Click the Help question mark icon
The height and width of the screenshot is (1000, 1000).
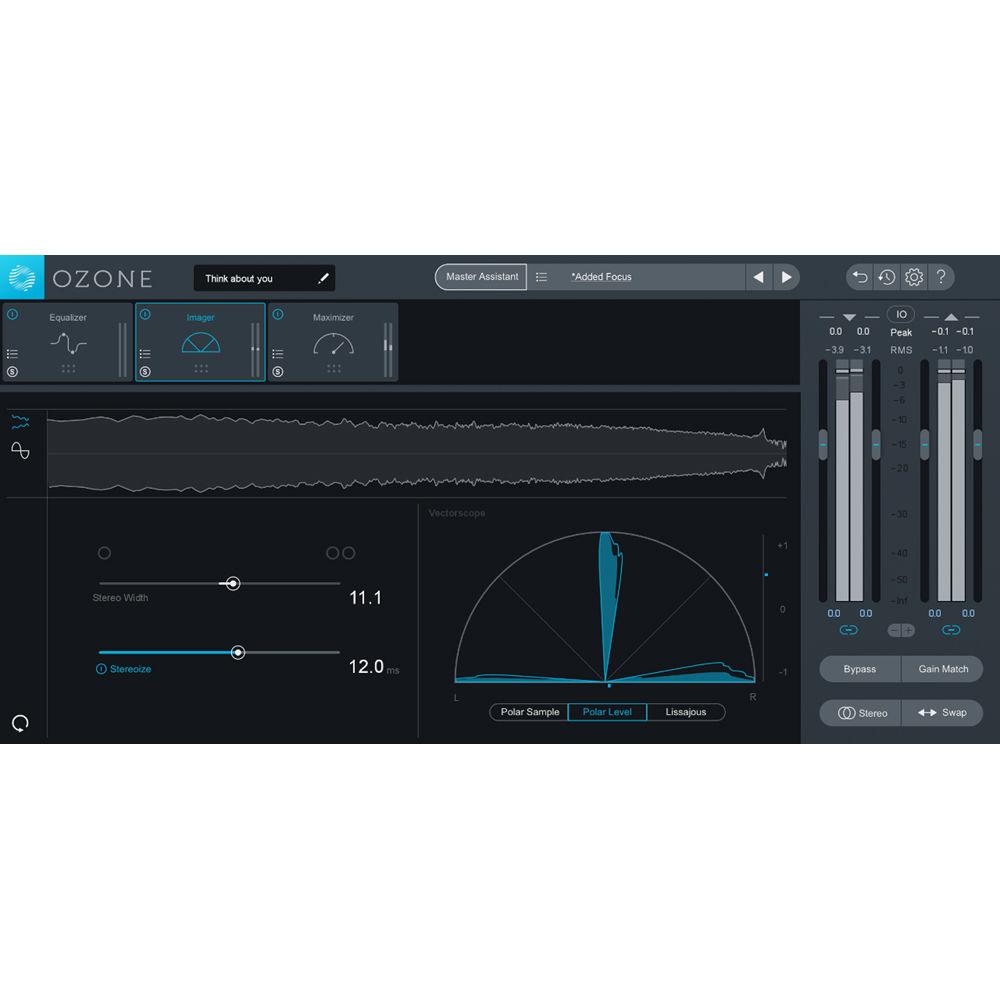tap(941, 277)
